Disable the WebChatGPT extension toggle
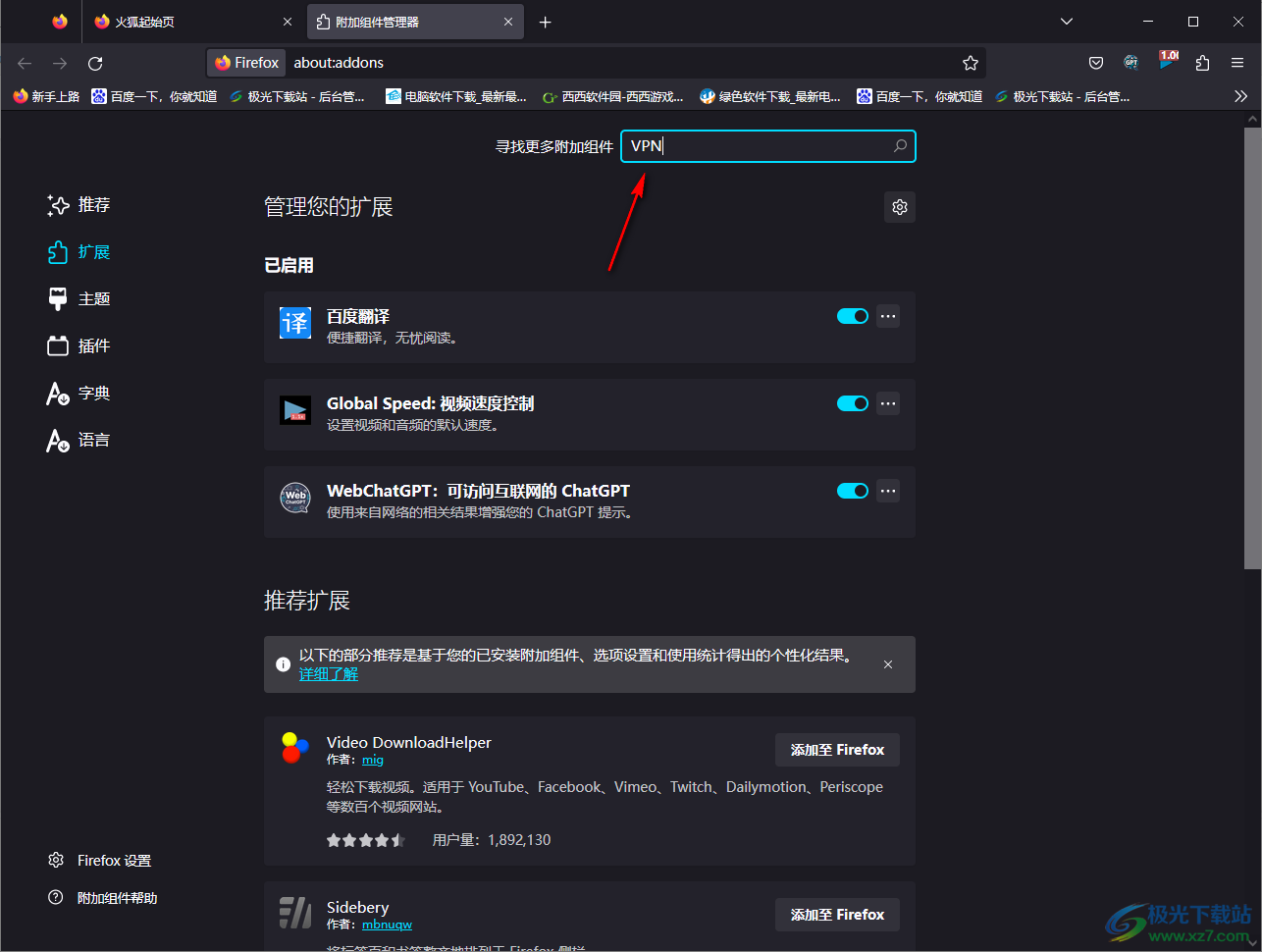This screenshot has height=952, width=1262. coord(853,491)
